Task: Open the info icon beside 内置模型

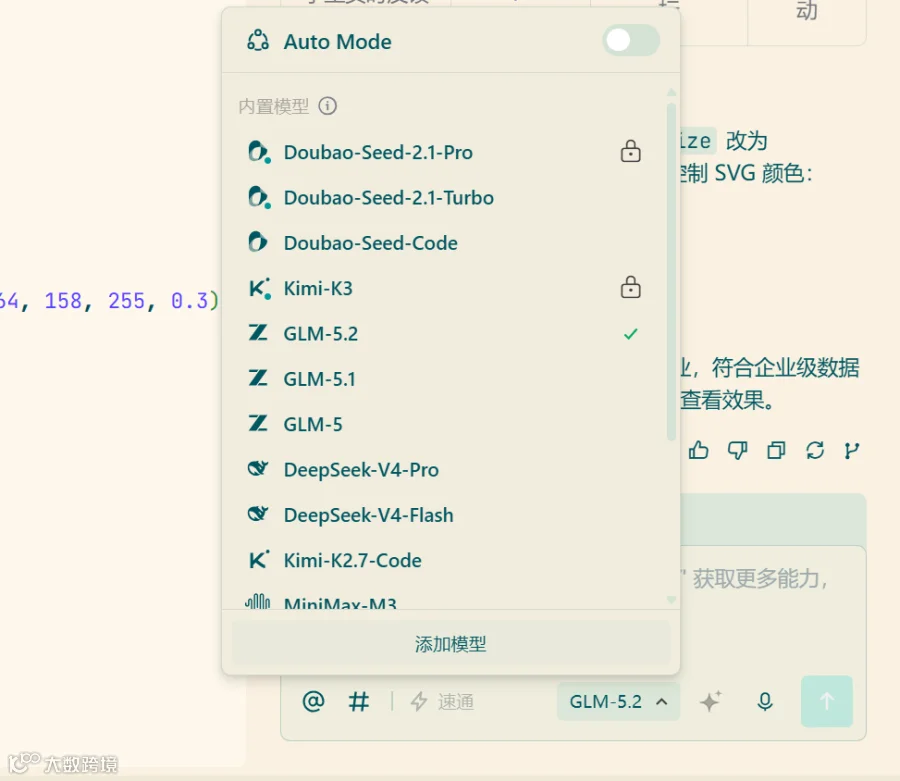Action: tap(328, 106)
